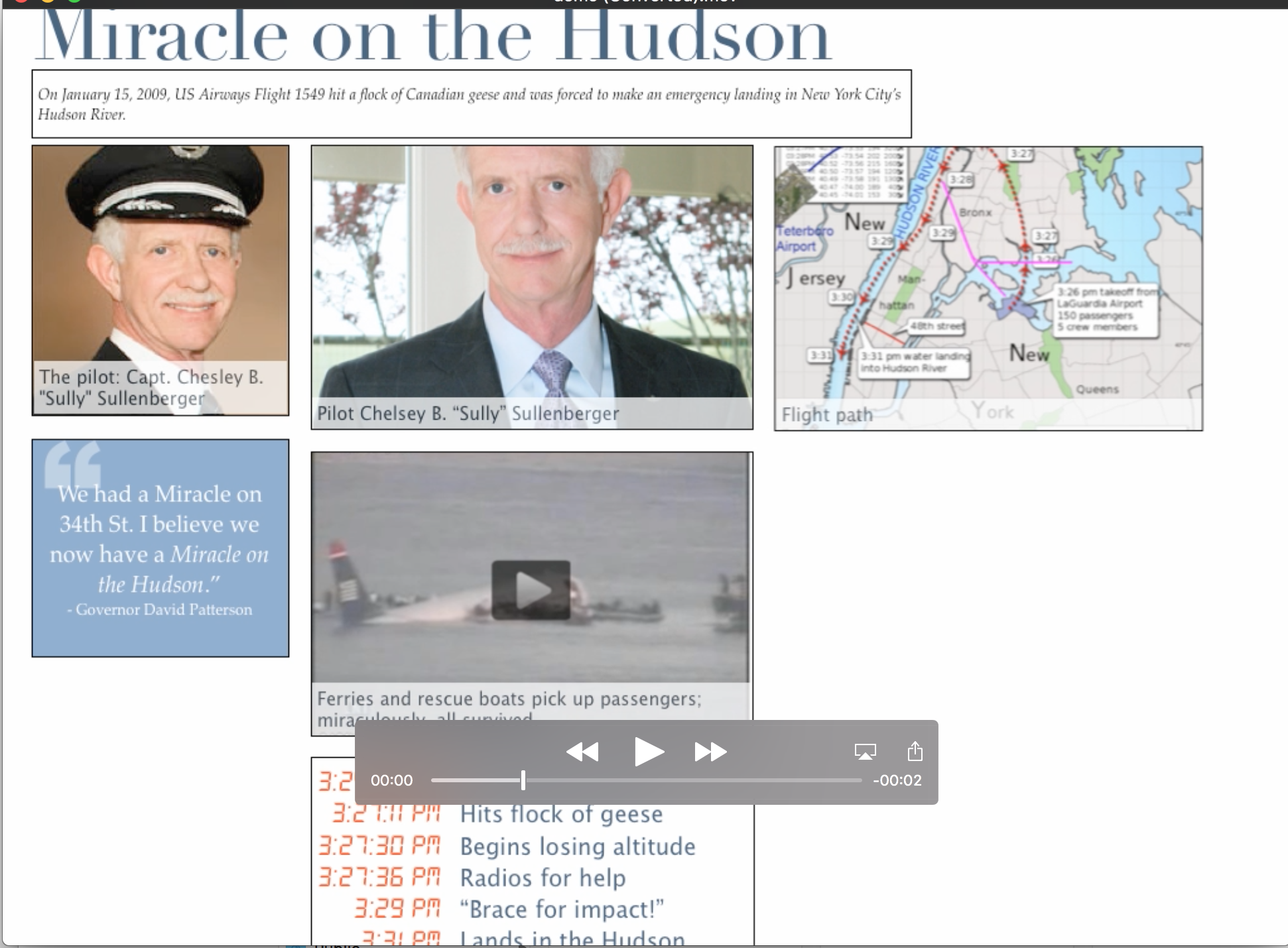1288x948 pixels.
Task: Click the rewind button in player controls
Action: tap(582, 752)
